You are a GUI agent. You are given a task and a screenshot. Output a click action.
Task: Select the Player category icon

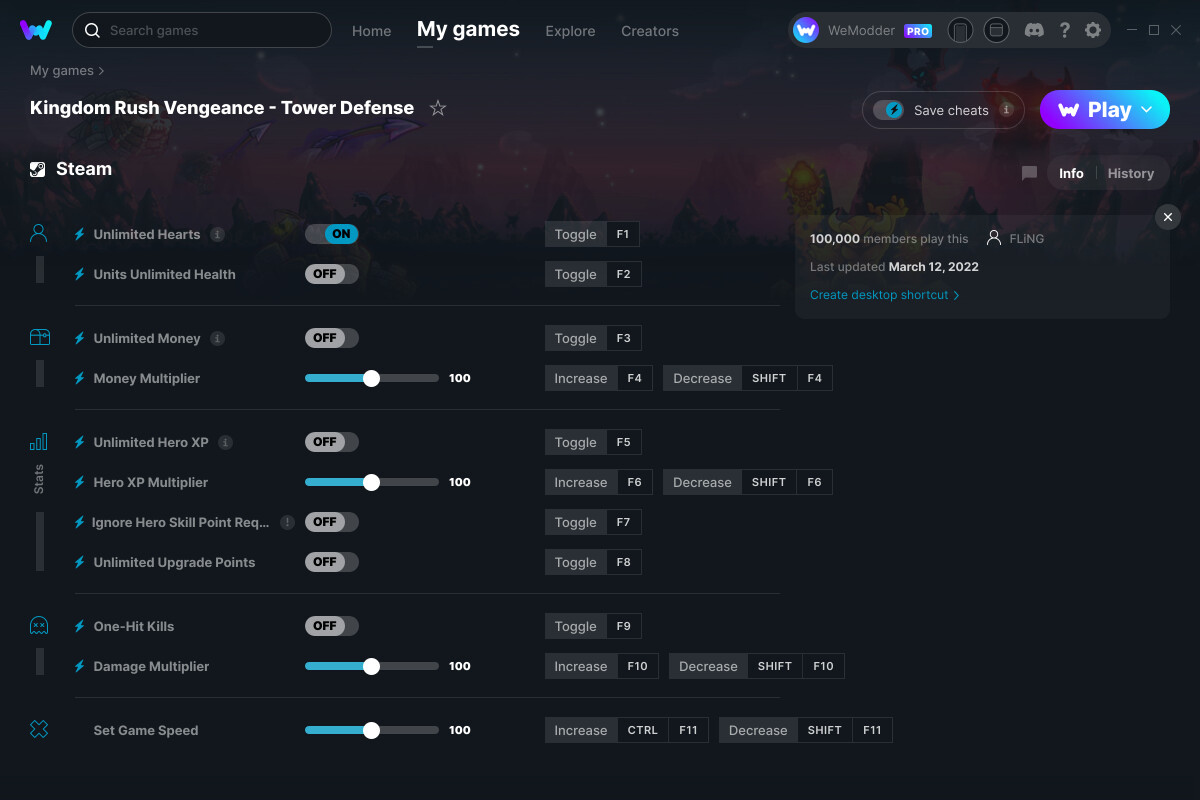pos(39,234)
